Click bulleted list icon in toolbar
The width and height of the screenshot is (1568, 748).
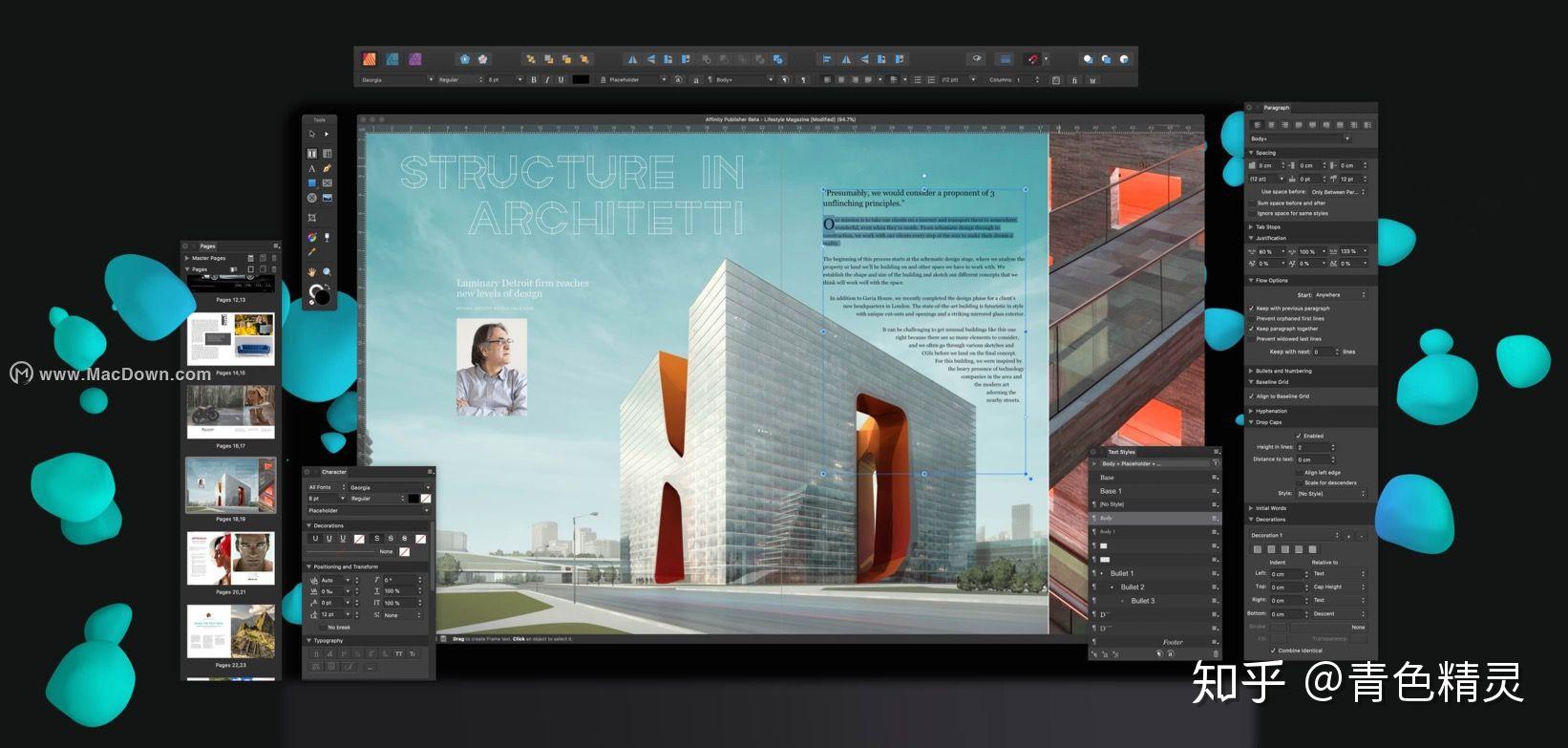coord(918,80)
